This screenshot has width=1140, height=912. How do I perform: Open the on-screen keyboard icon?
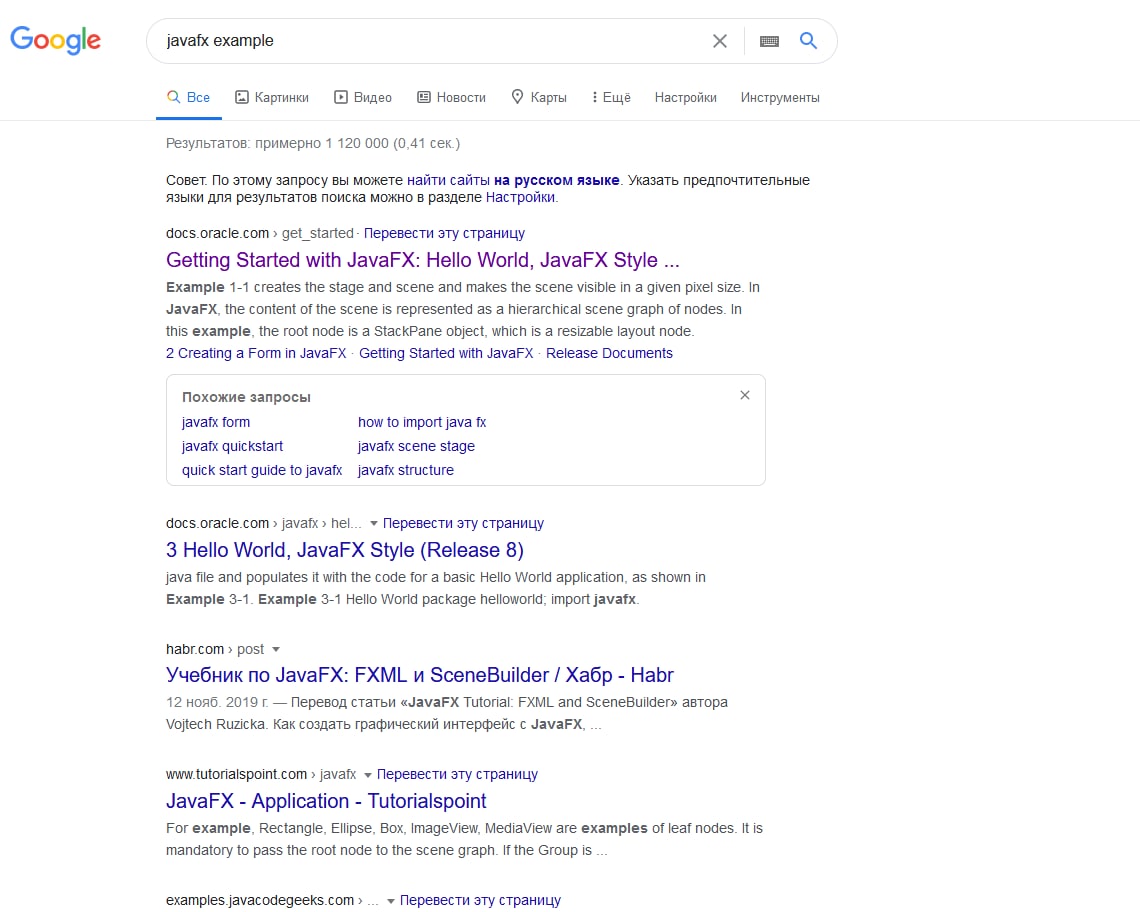click(769, 41)
